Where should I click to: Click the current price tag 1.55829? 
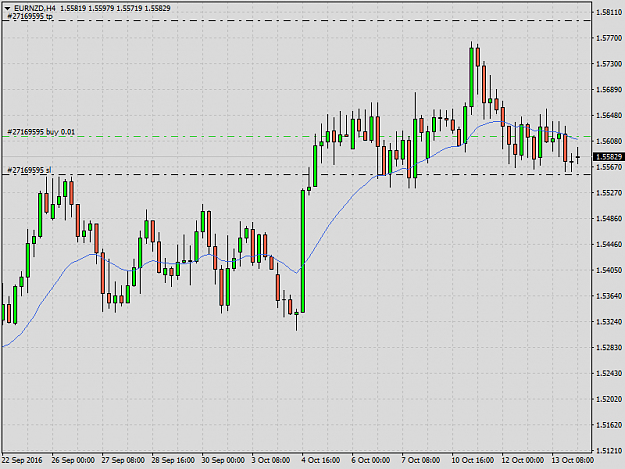(x=608, y=157)
